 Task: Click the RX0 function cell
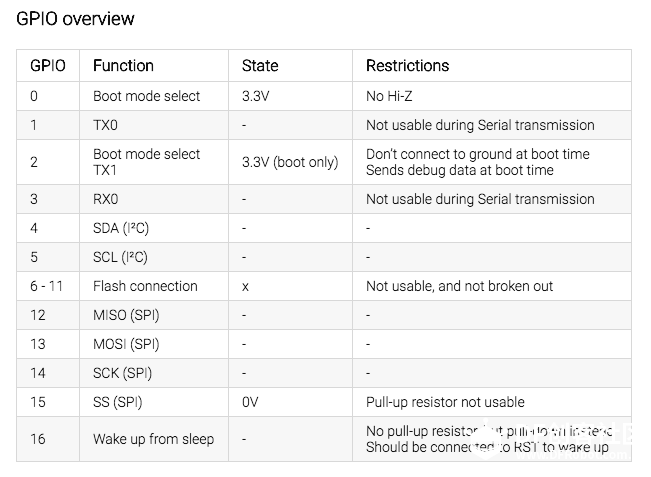[x=154, y=199]
